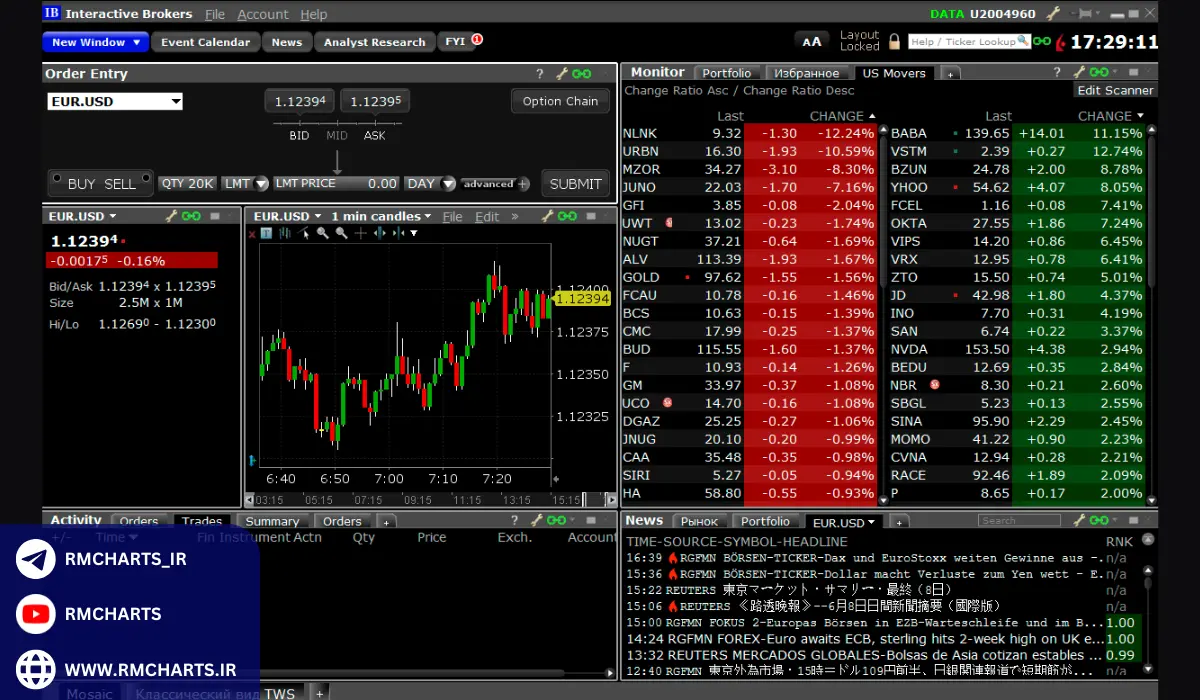Click the SUBMIT order button
This screenshot has width=1200, height=700.
pos(575,183)
